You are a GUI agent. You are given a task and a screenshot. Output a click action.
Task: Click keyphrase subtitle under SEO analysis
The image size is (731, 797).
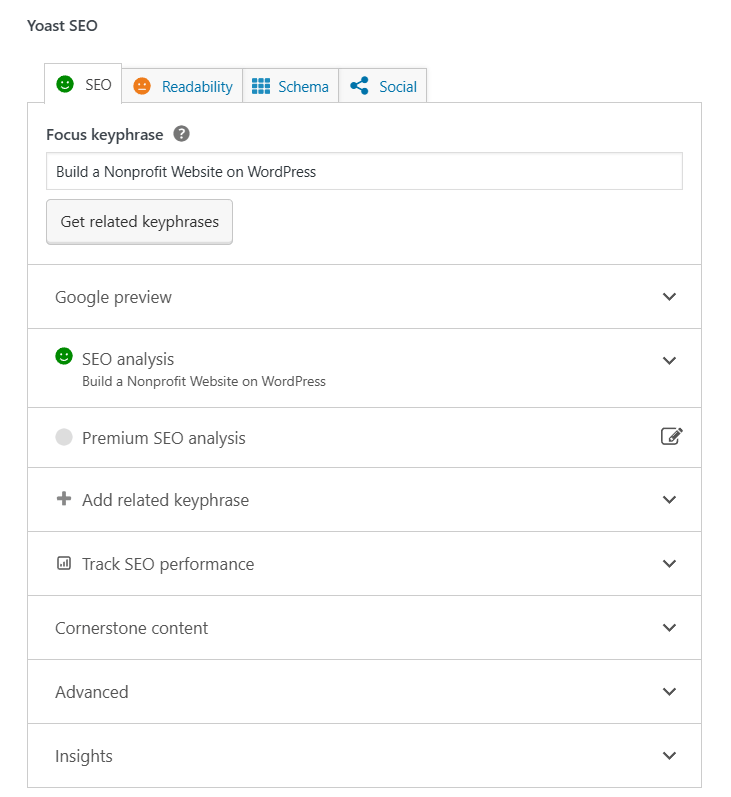point(204,381)
